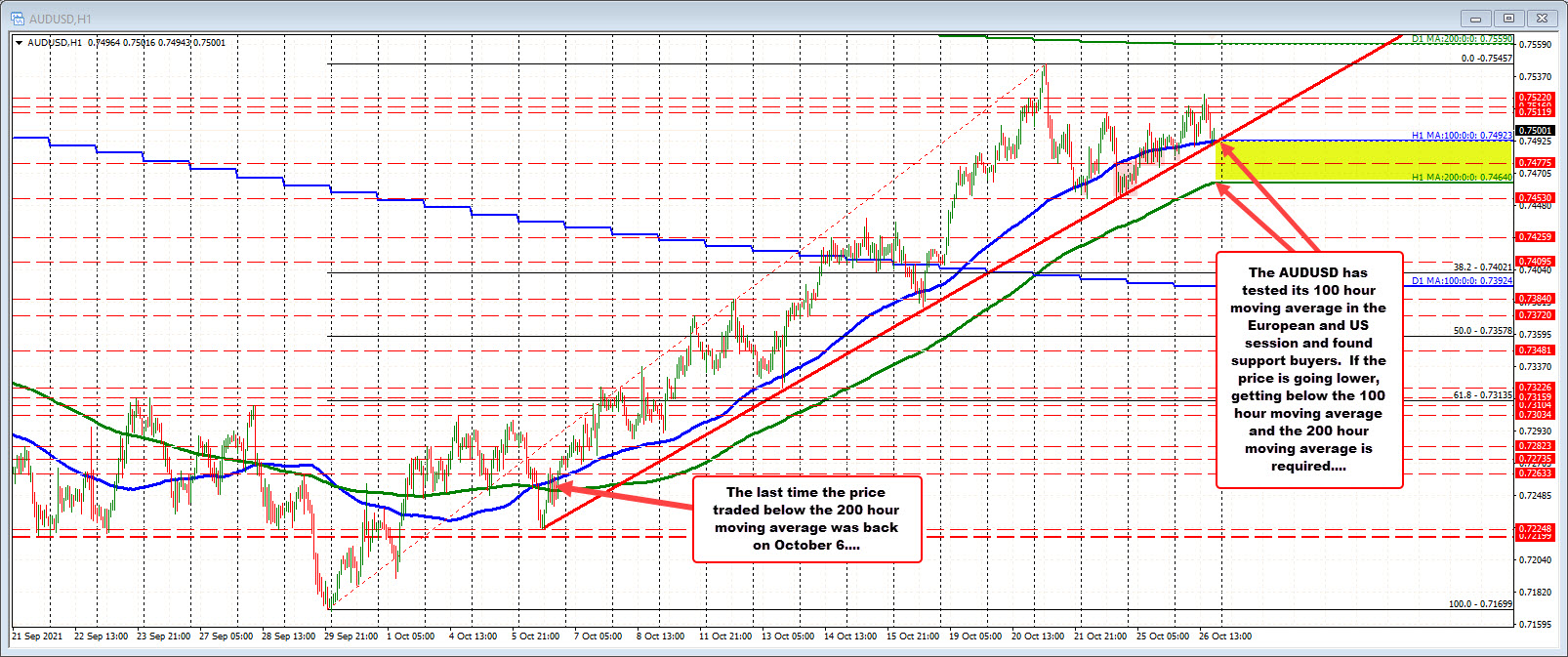Image resolution: width=1568 pixels, height=657 pixels.
Task: Click the Fibonacci '61.8 - 0.73135' label
Action: [x=1482, y=395]
